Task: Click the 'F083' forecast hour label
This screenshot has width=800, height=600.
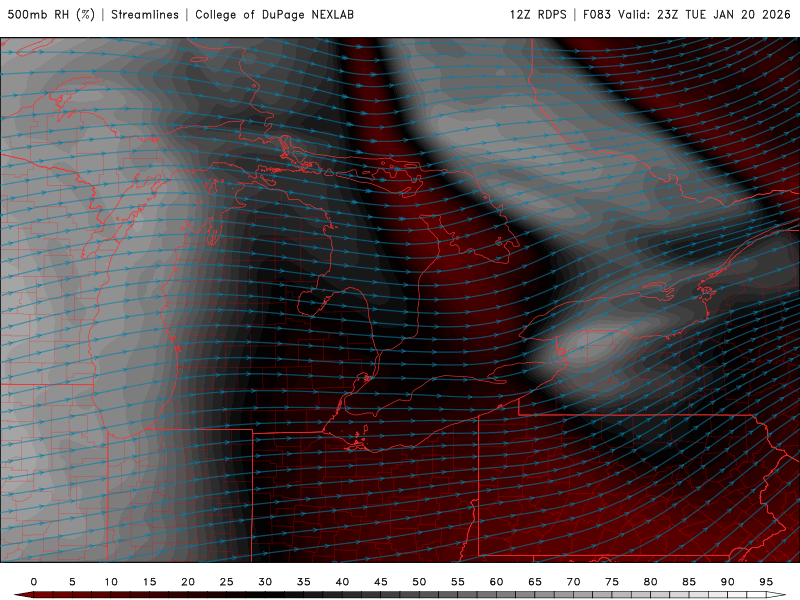Action: tap(596, 14)
